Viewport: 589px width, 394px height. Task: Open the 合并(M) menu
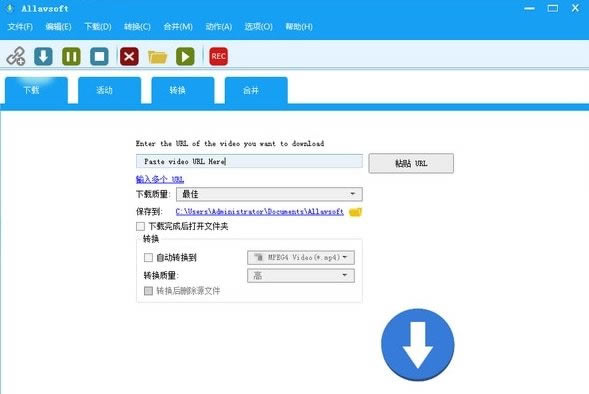[178, 27]
